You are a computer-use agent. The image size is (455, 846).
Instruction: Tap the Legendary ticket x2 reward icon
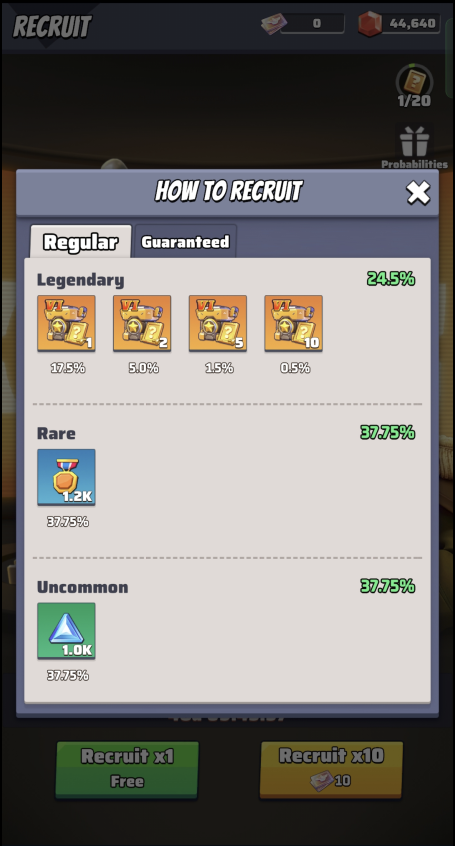point(142,323)
